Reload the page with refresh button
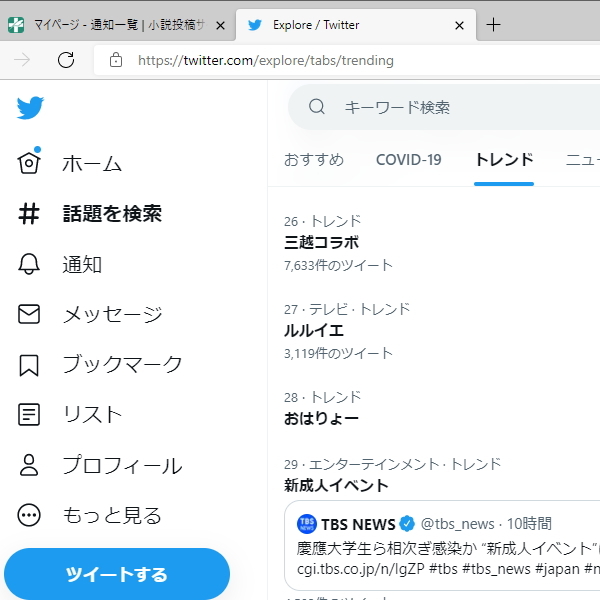600x600 pixels. [66, 60]
